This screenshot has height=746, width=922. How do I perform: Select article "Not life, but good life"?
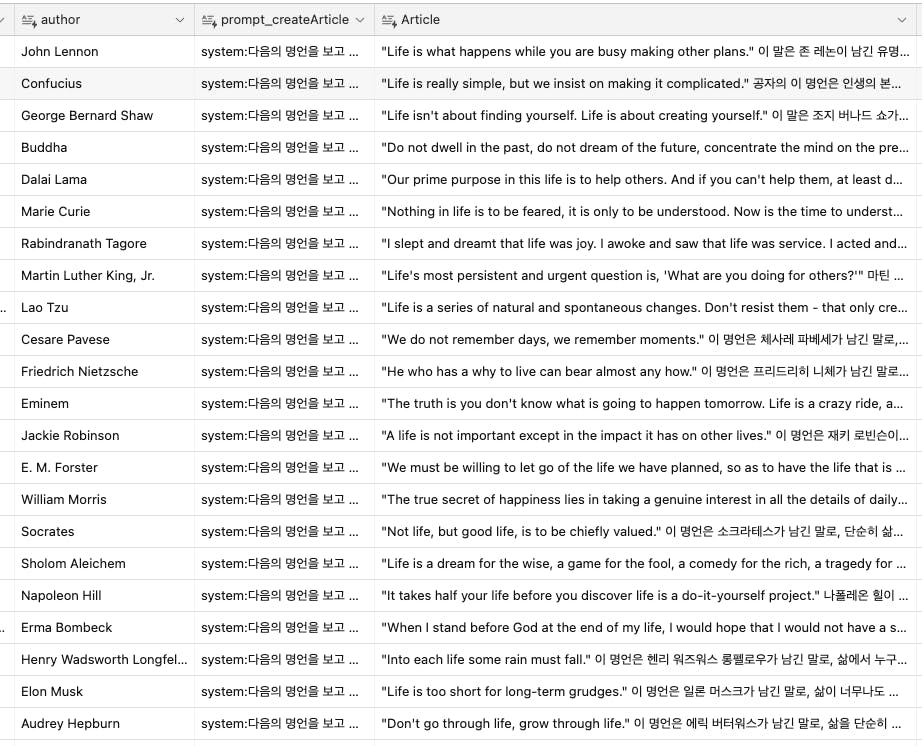(x=647, y=532)
